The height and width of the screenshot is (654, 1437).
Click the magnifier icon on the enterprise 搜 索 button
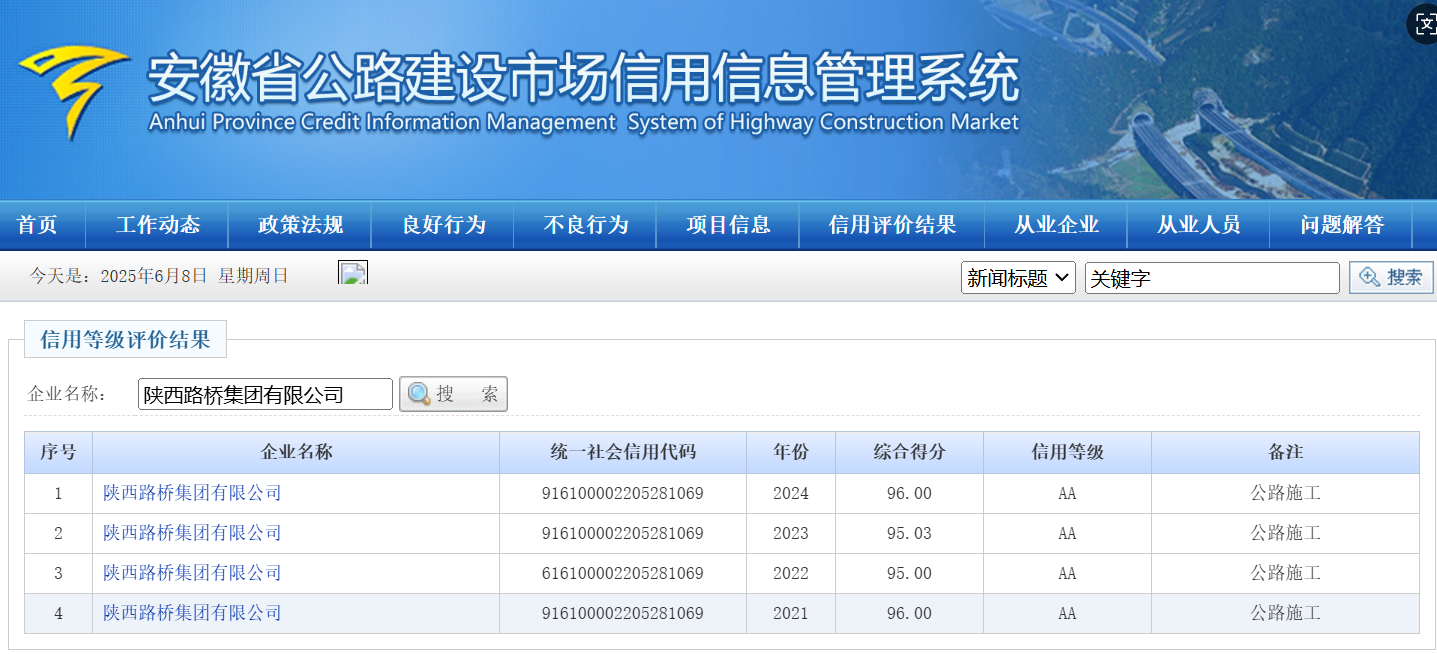(419, 393)
